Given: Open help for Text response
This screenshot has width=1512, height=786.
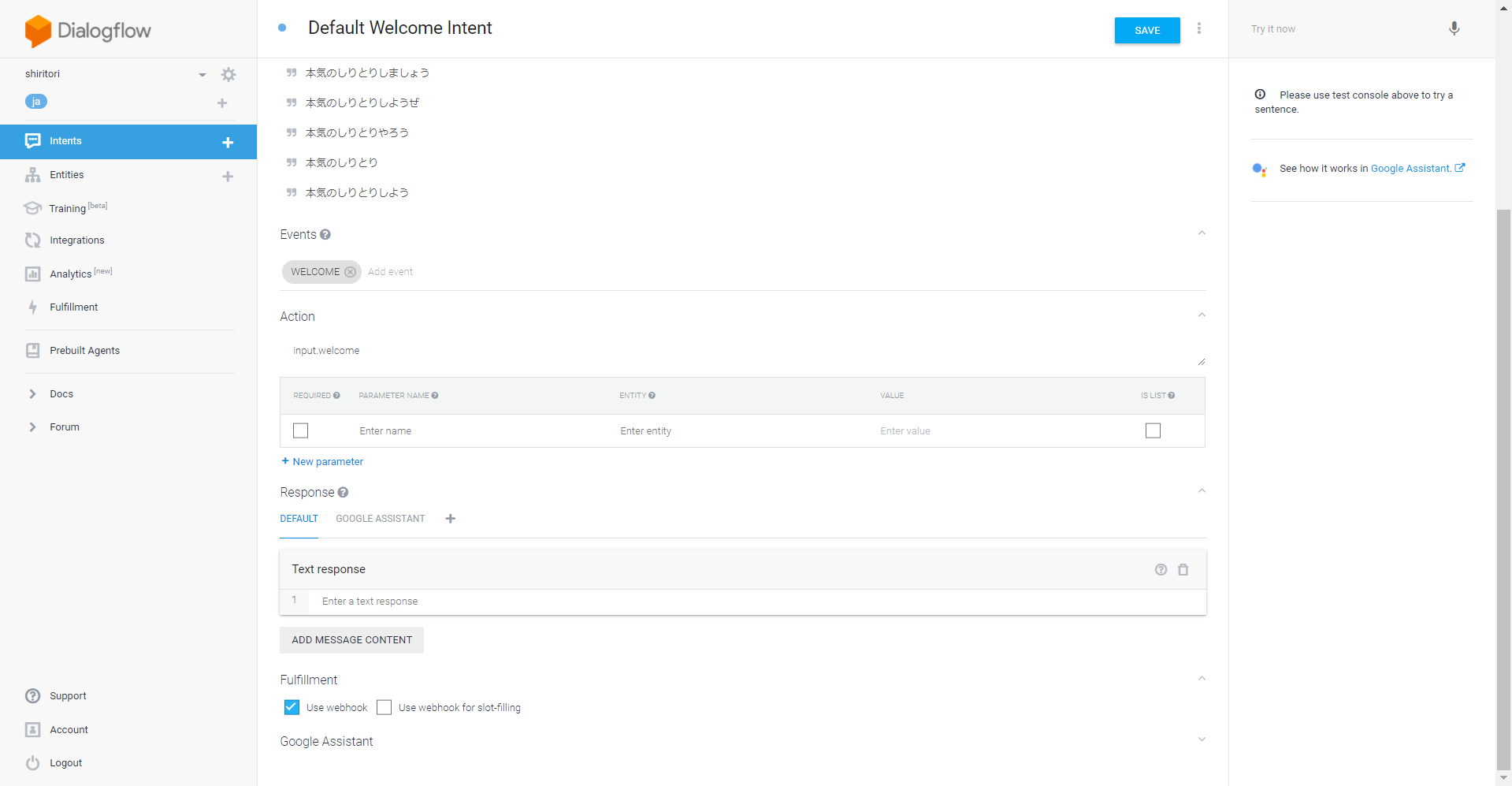Looking at the screenshot, I should (x=1161, y=570).
